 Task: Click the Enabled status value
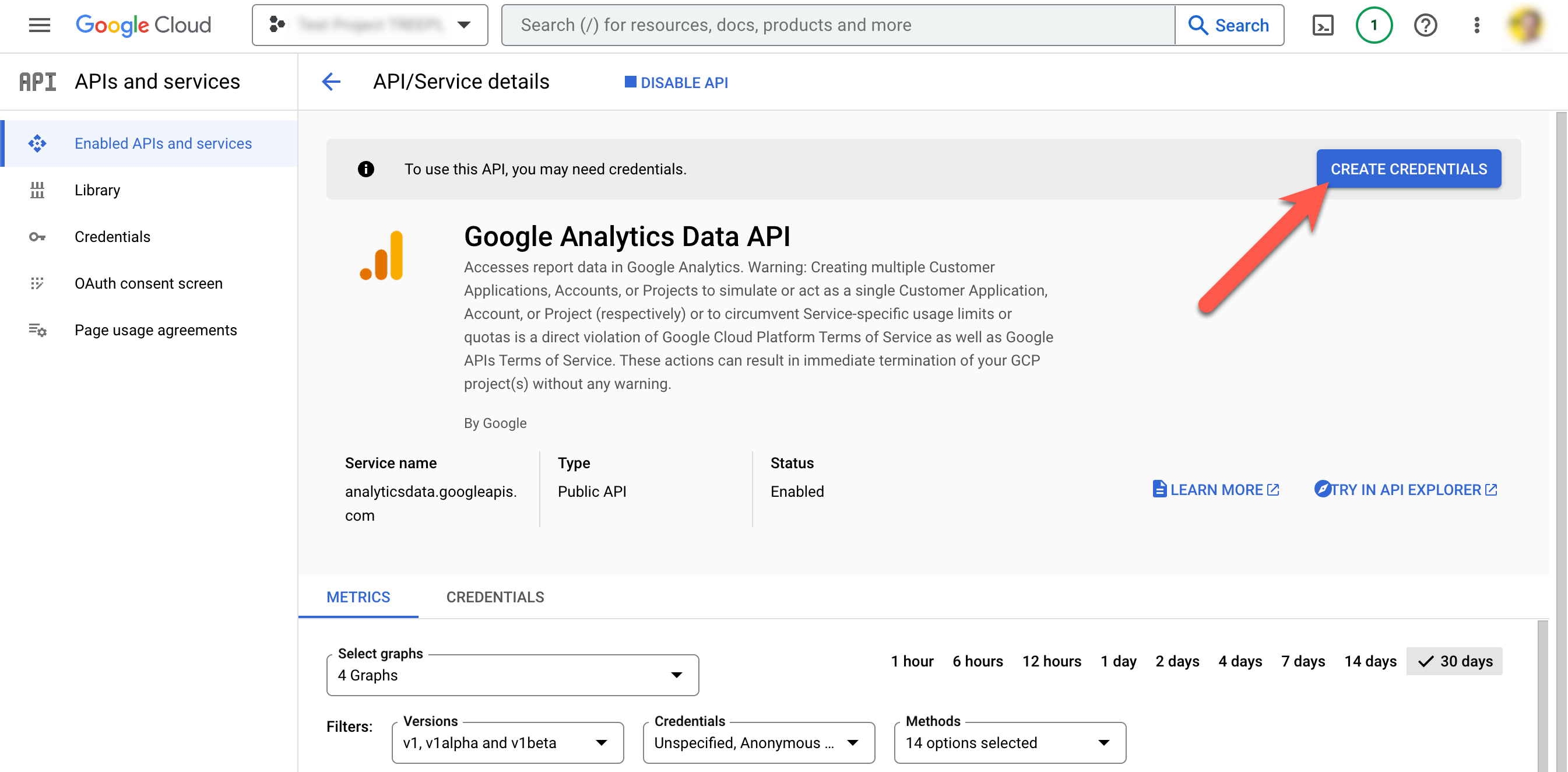(x=797, y=492)
